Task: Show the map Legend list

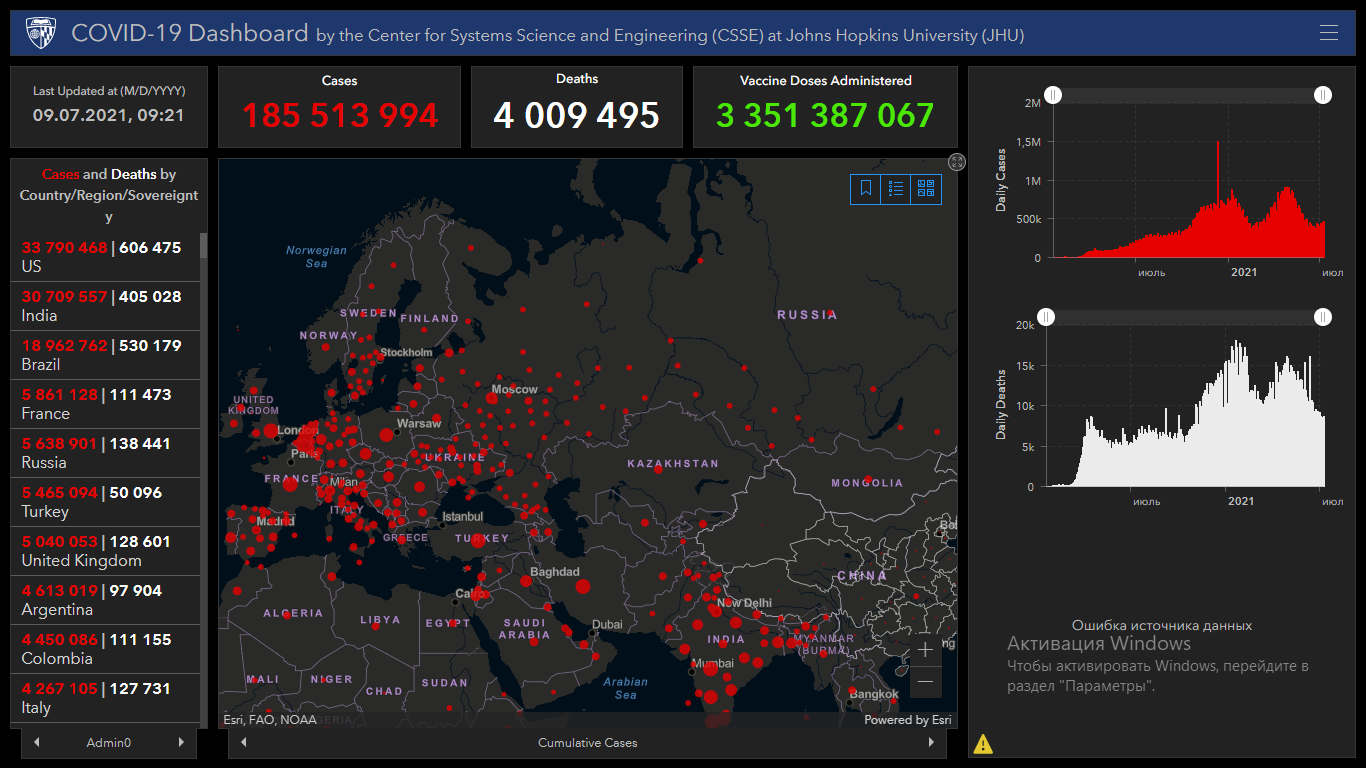Action: 896,188
